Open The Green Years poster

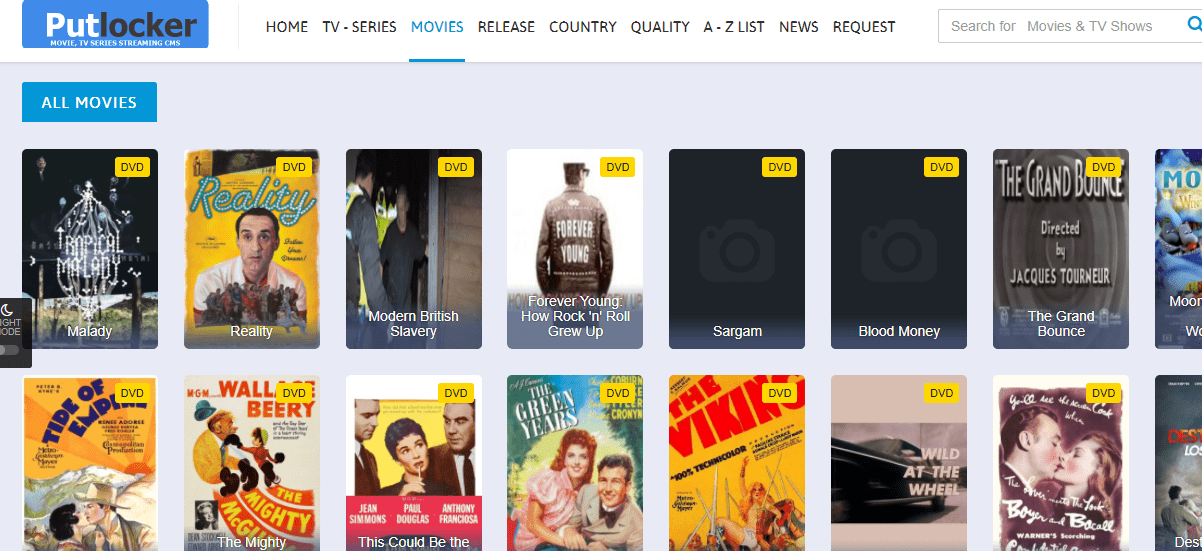(575, 463)
